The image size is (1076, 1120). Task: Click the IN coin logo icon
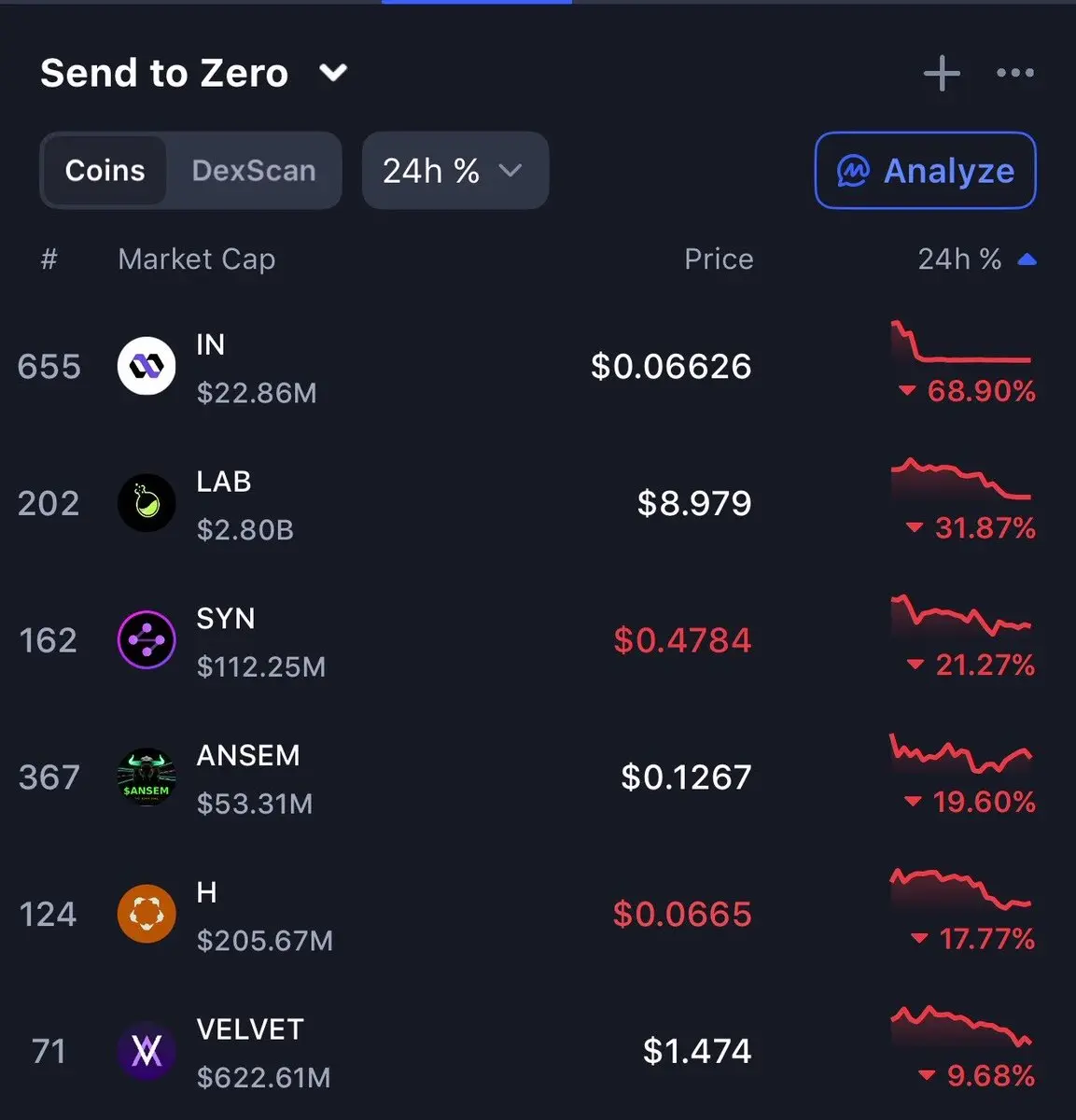147,366
